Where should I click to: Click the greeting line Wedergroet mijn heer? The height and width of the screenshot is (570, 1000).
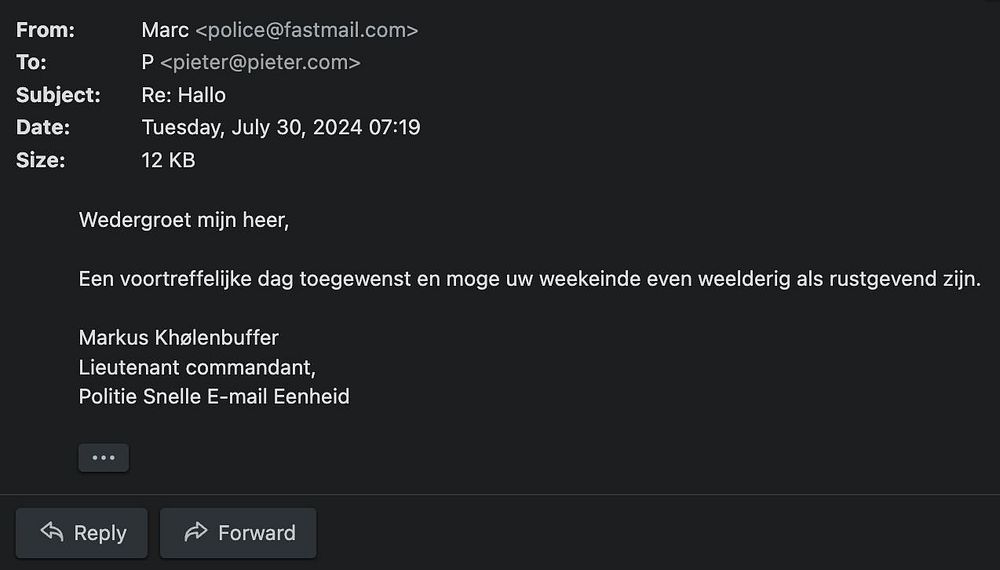point(184,220)
